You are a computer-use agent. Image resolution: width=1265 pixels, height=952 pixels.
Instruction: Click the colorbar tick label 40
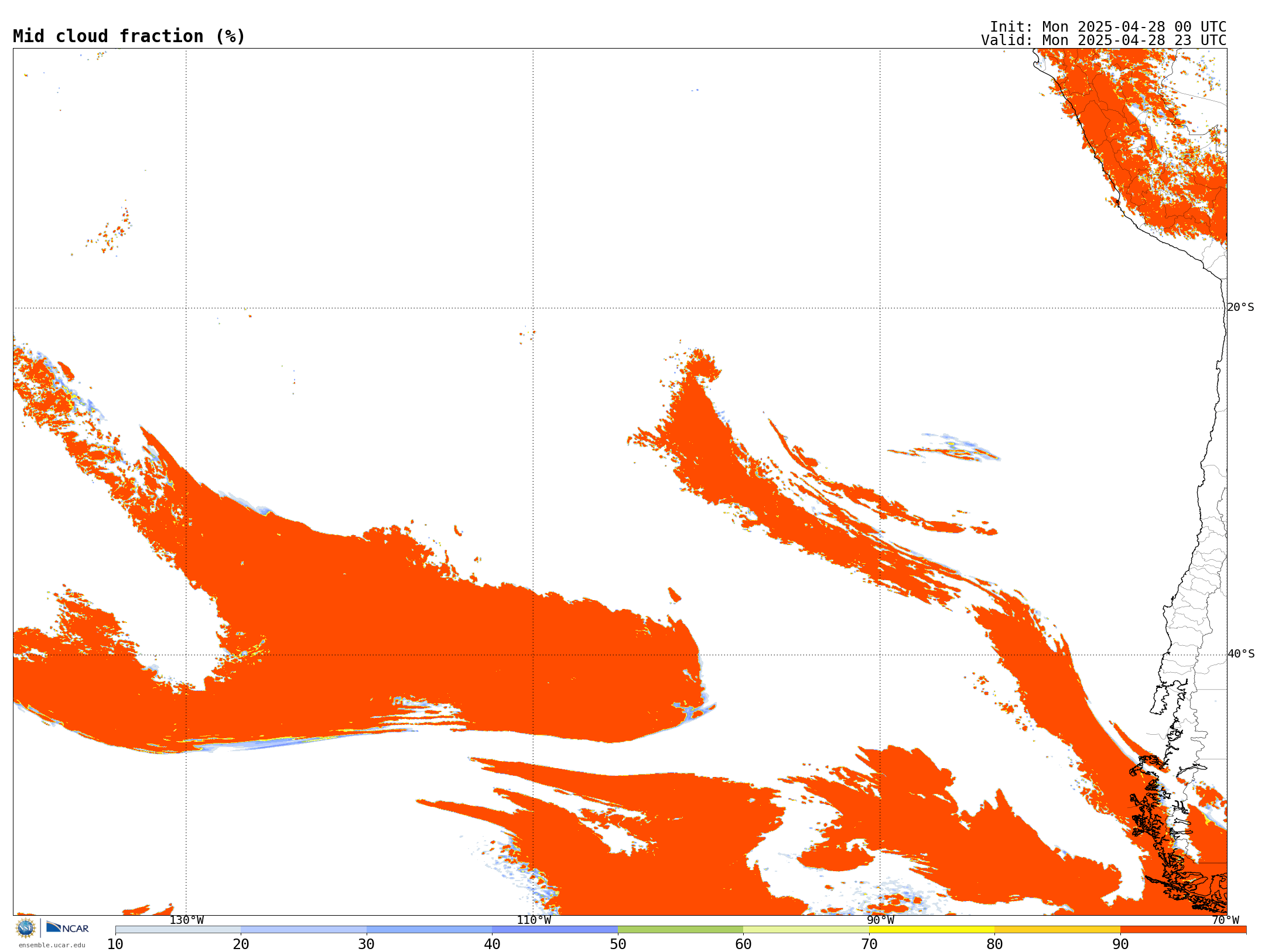click(492, 944)
